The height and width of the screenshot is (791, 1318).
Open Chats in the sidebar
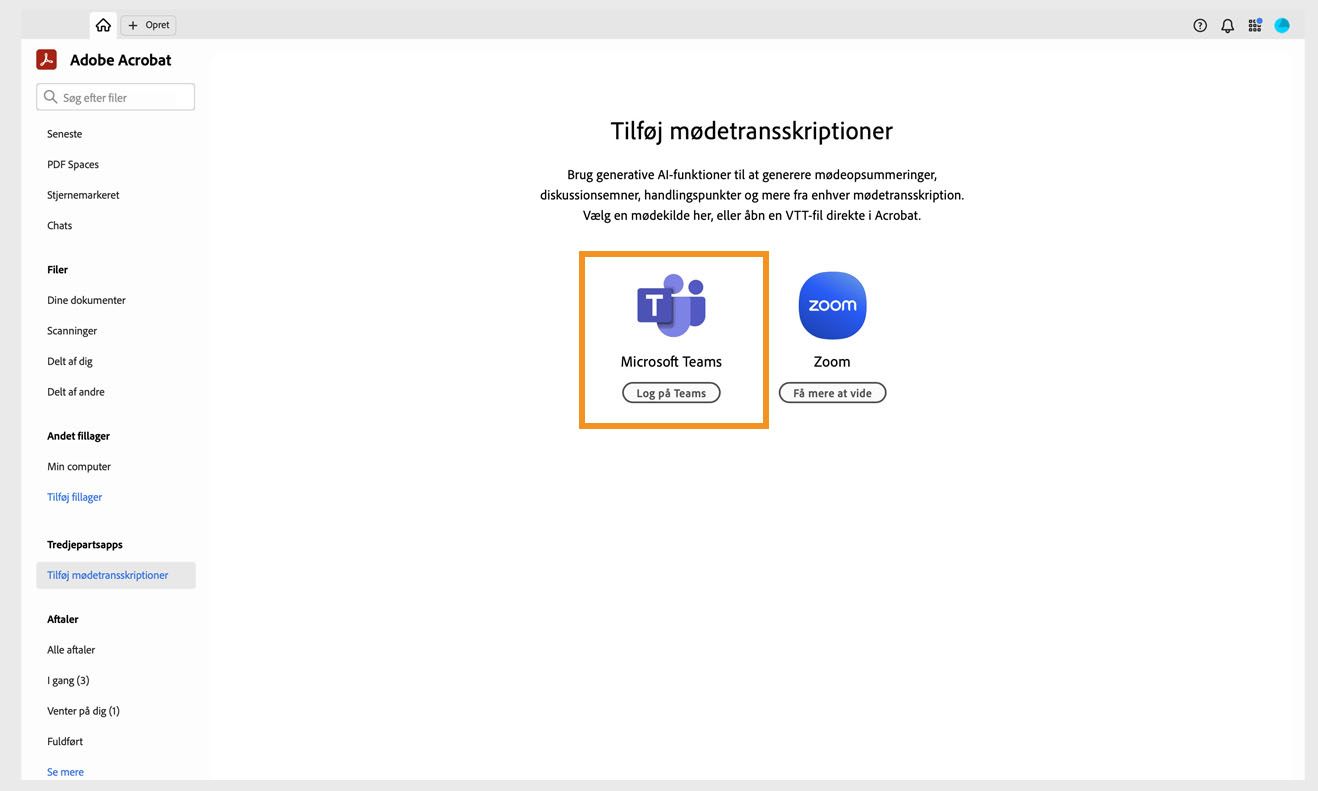coord(60,225)
